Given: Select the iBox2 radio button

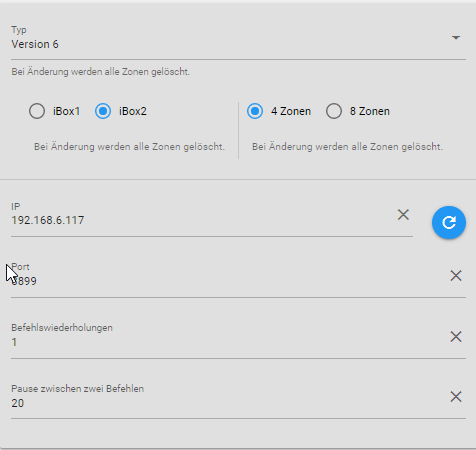Looking at the screenshot, I should pos(103,111).
